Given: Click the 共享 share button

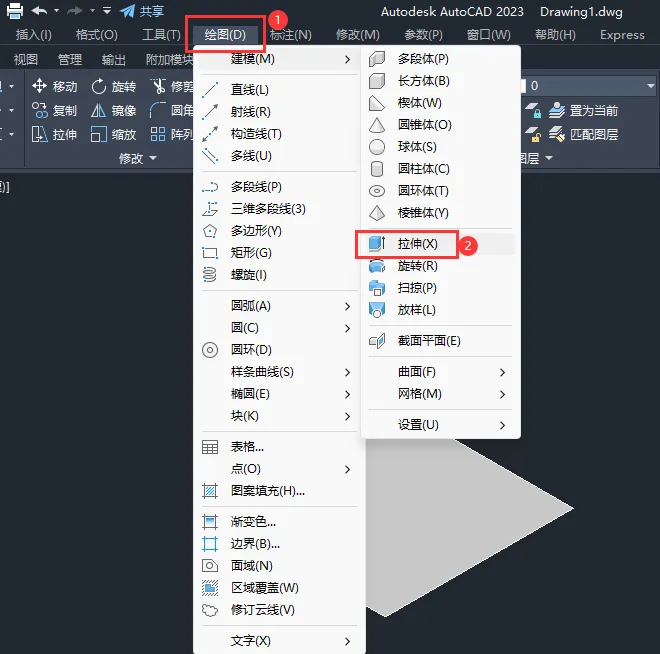Looking at the screenshot, I should pyautogui.click(x=142, y=11).
